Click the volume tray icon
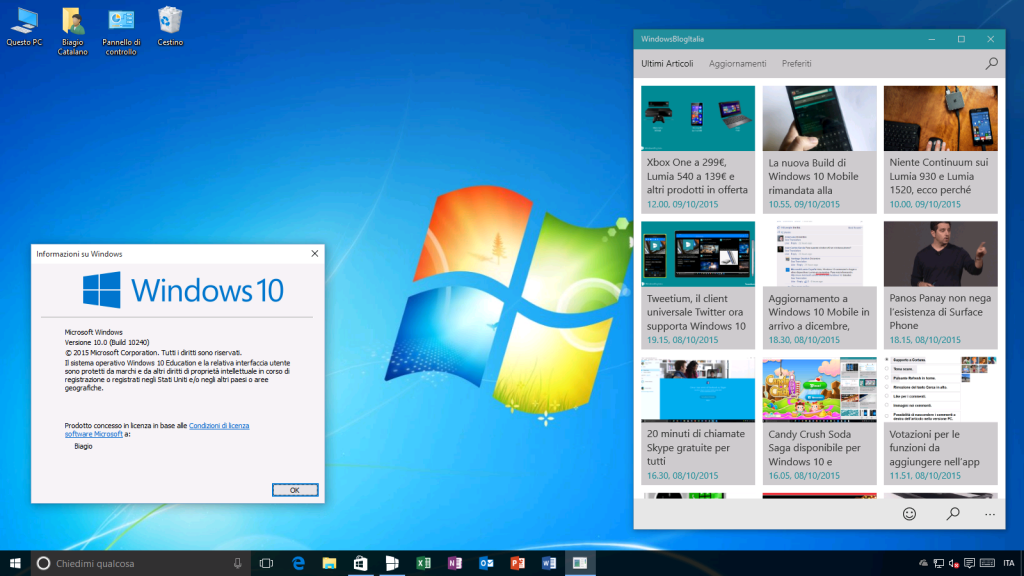The width and height of the screenshot is (1024, 576). tap(953, 563)
